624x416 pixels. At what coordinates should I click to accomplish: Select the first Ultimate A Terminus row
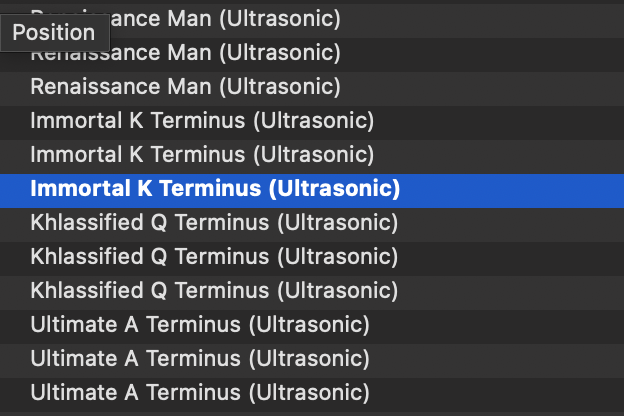point(200,325)
